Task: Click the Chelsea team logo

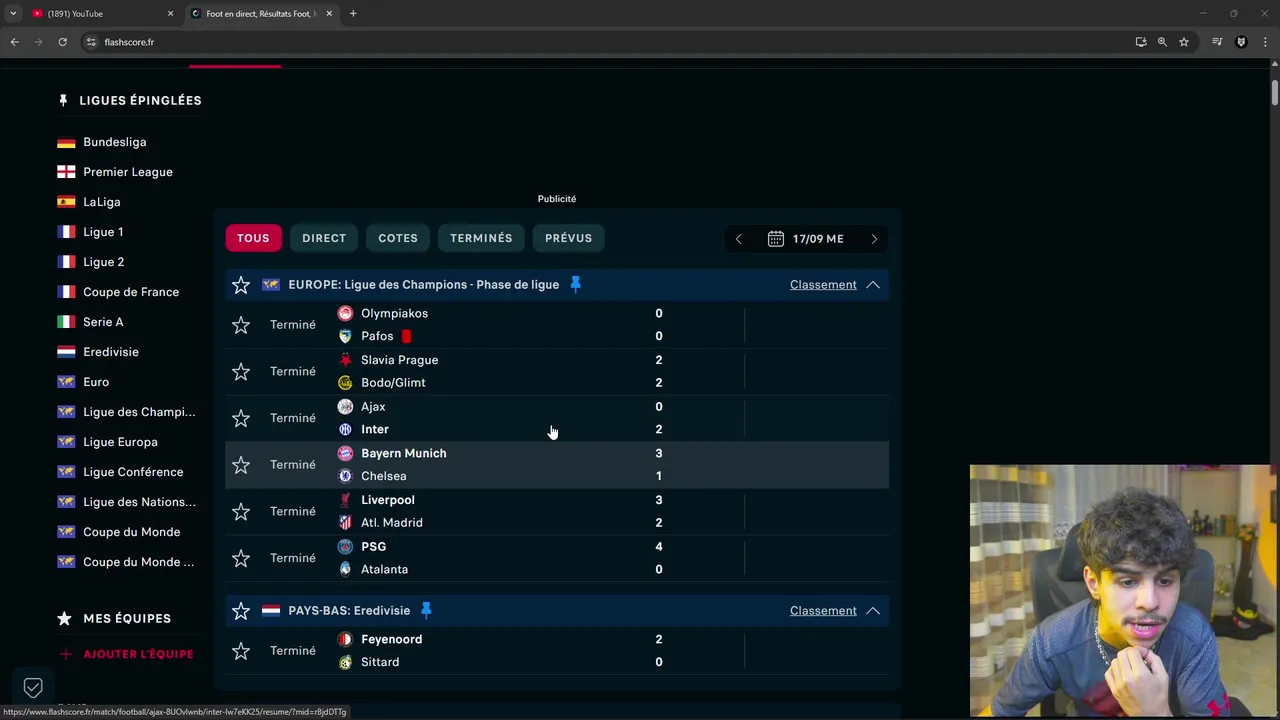Action: click(x=345, y=476)
